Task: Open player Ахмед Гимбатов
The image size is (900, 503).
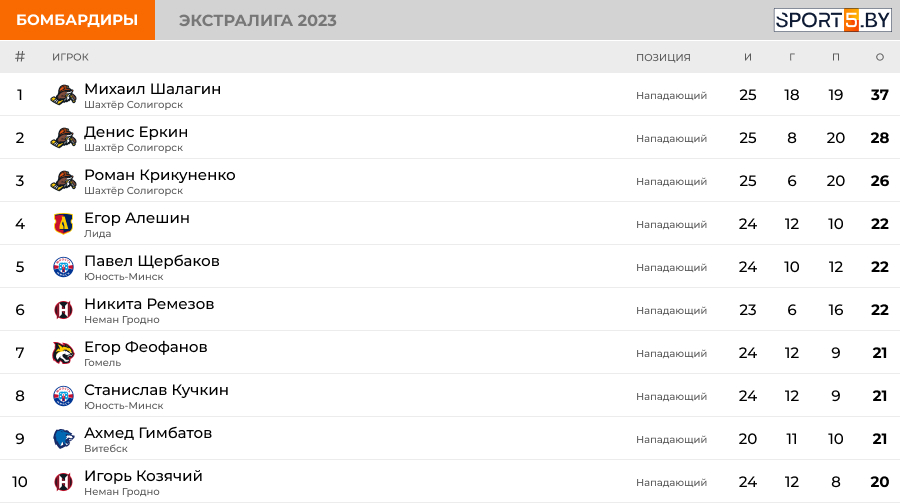Action: [148, 433]
